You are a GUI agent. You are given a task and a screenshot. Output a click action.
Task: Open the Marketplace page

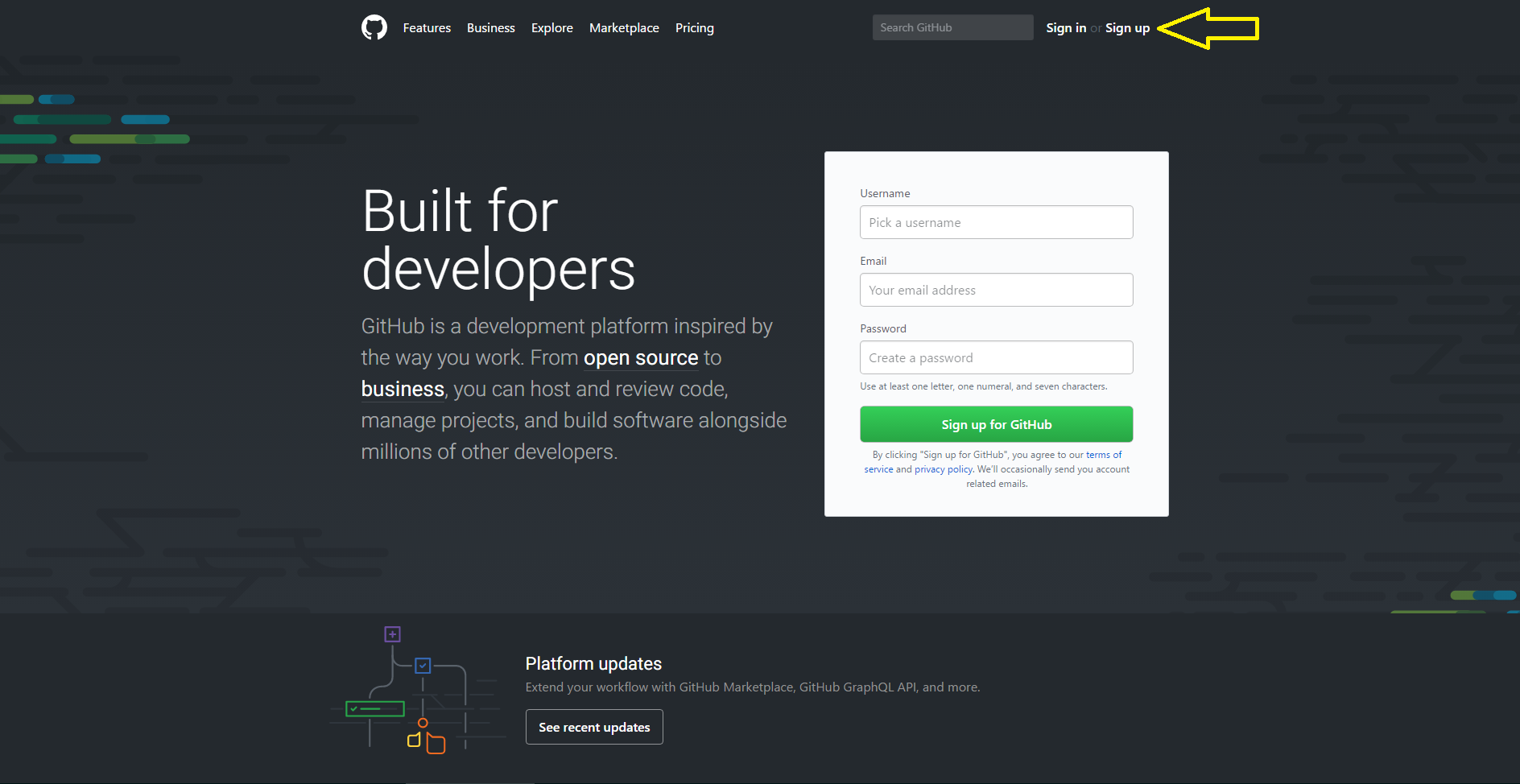tap(624, 27)
